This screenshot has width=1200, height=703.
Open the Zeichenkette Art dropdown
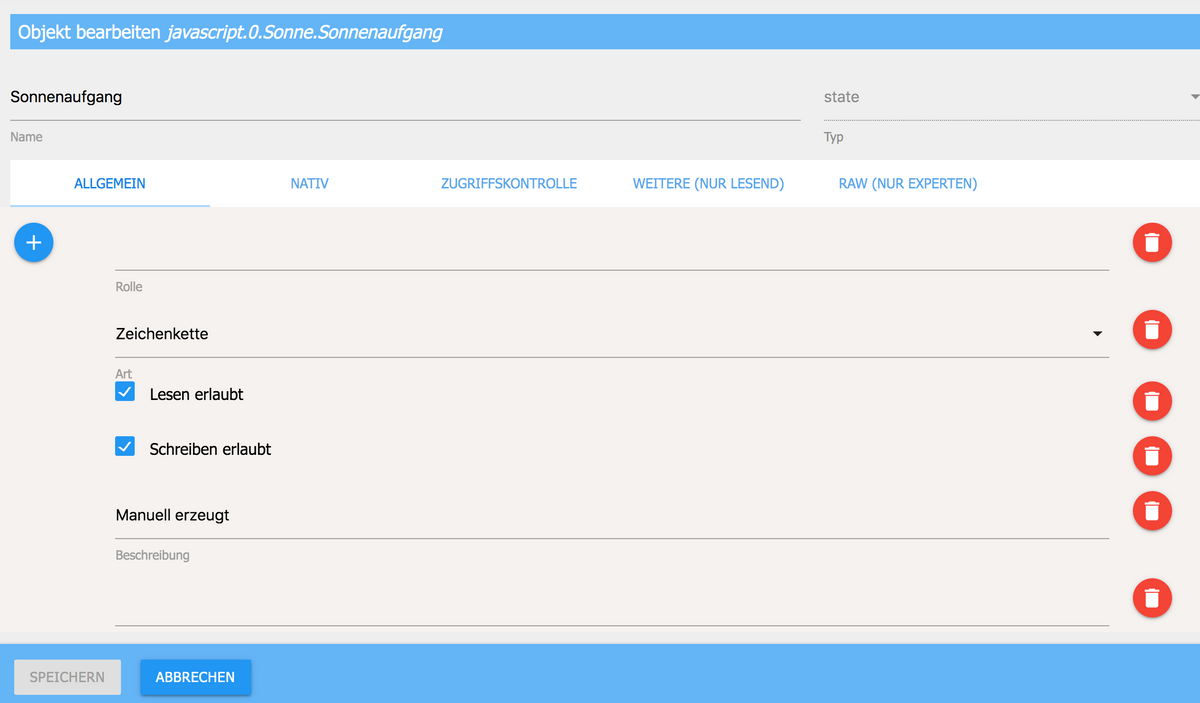coord(612,334)
